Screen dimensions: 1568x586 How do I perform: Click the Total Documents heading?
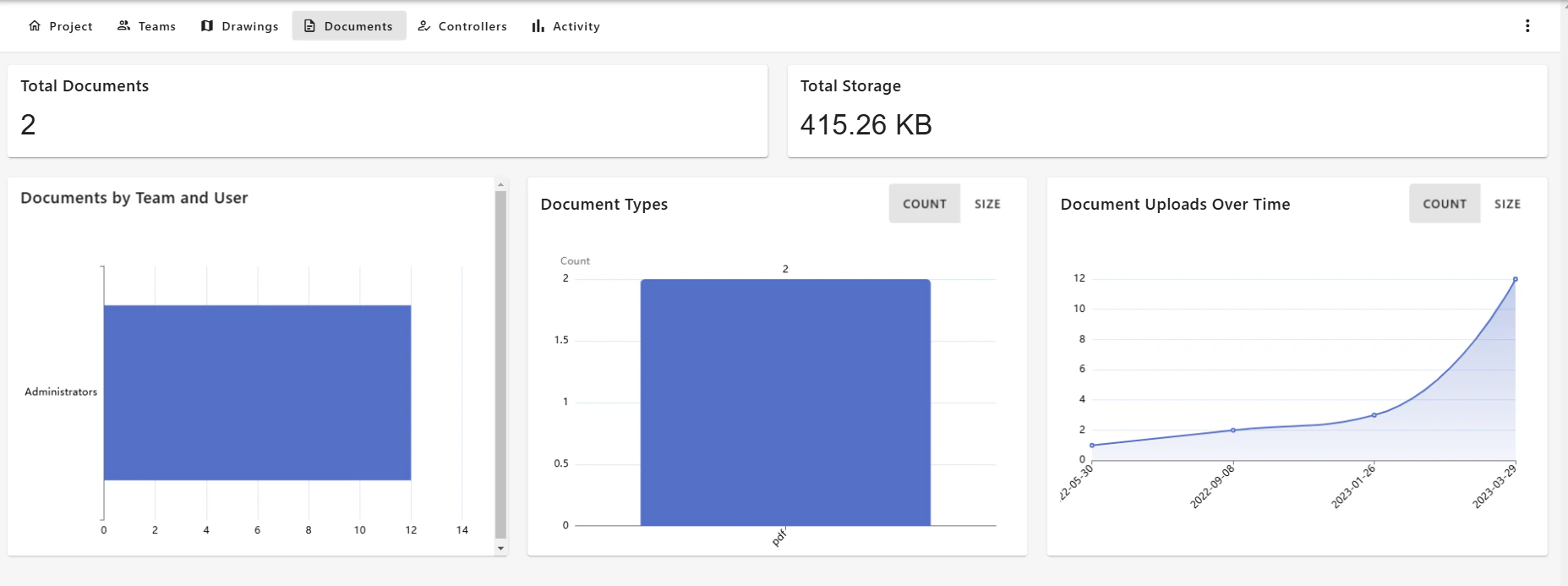coord(85,86)
